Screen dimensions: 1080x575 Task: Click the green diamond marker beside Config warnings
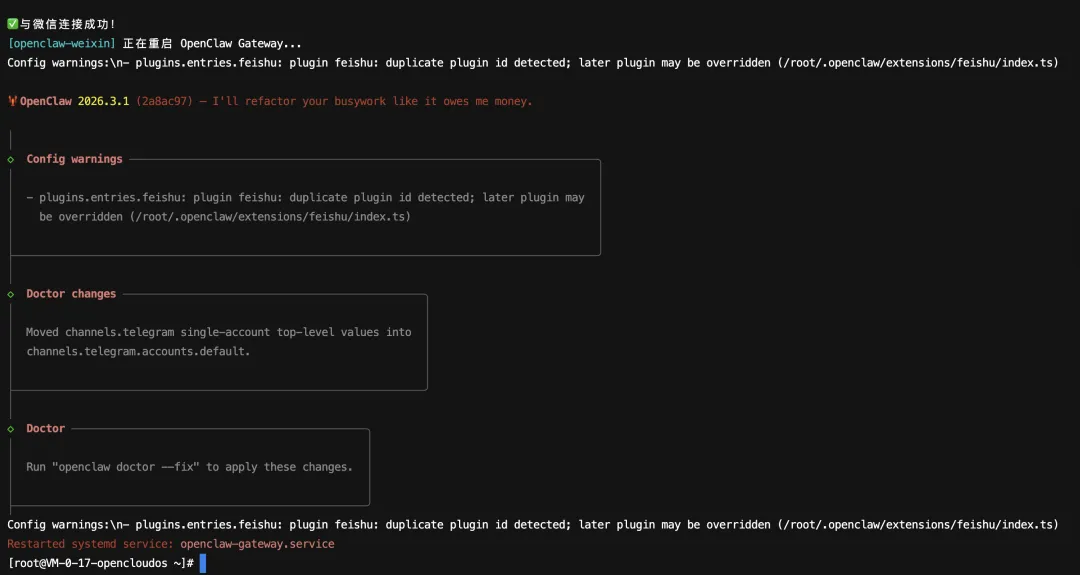coord(10,159)
